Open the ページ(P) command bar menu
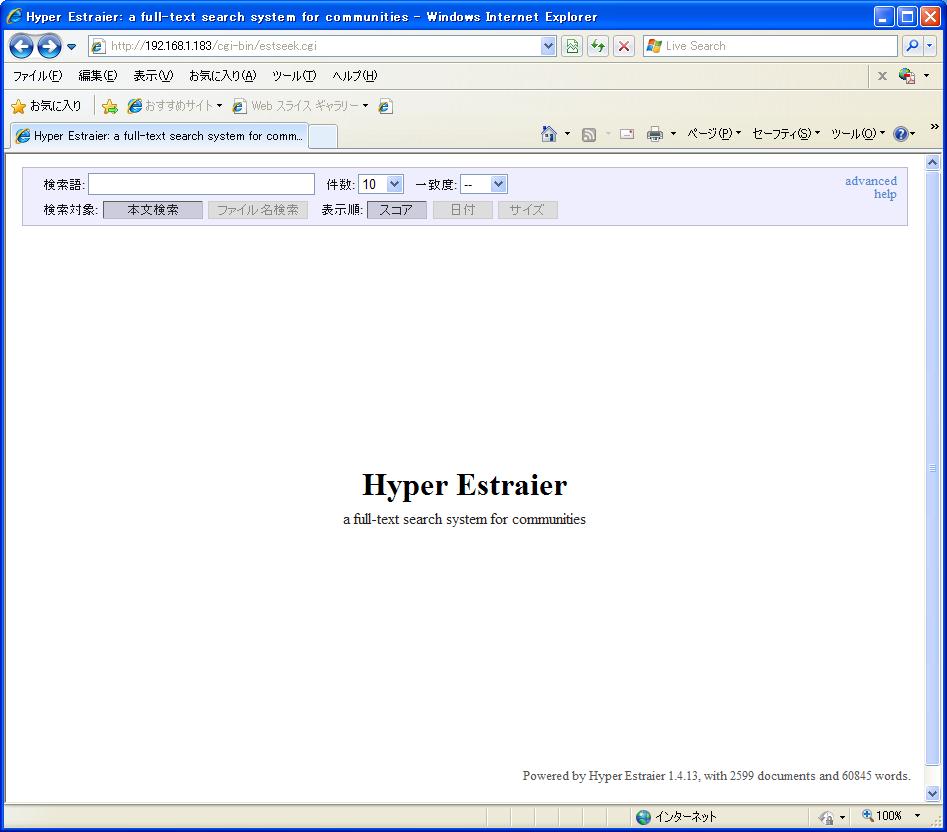The image size is (947, 832). tap(714, 133)
